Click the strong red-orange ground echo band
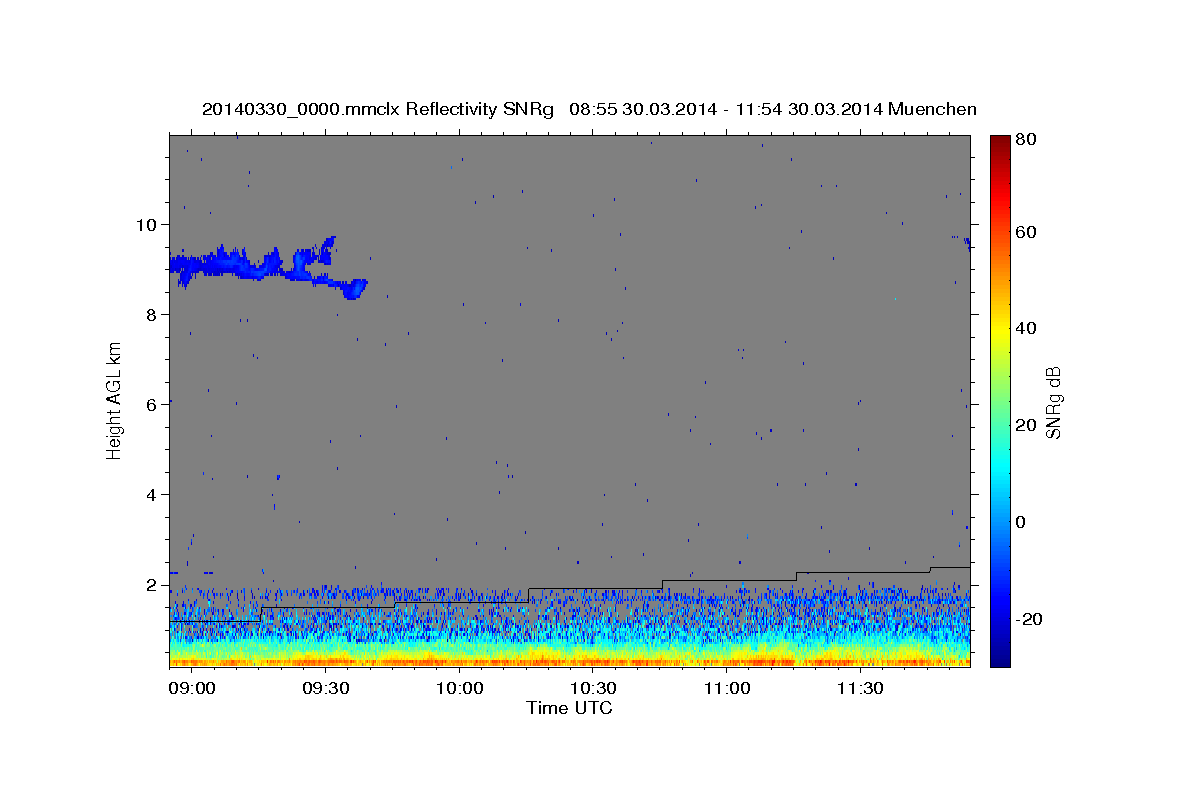 (569, 661)
